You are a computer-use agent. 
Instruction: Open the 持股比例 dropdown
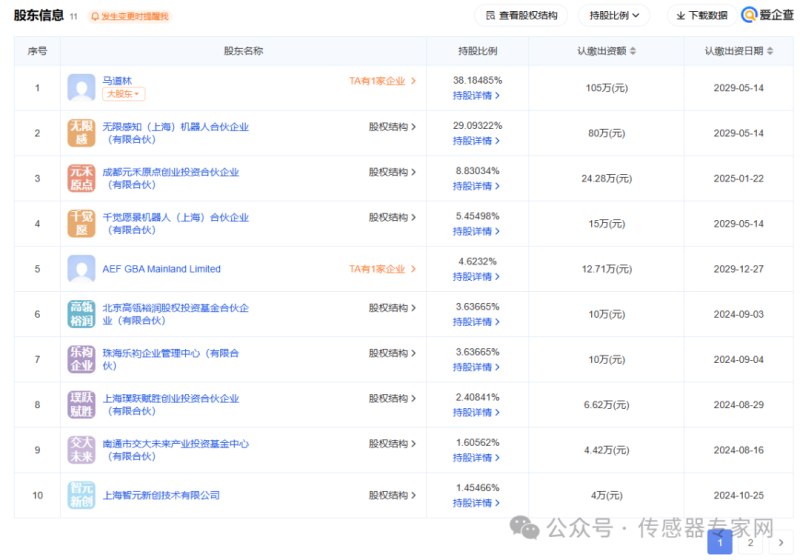point(613,16)
